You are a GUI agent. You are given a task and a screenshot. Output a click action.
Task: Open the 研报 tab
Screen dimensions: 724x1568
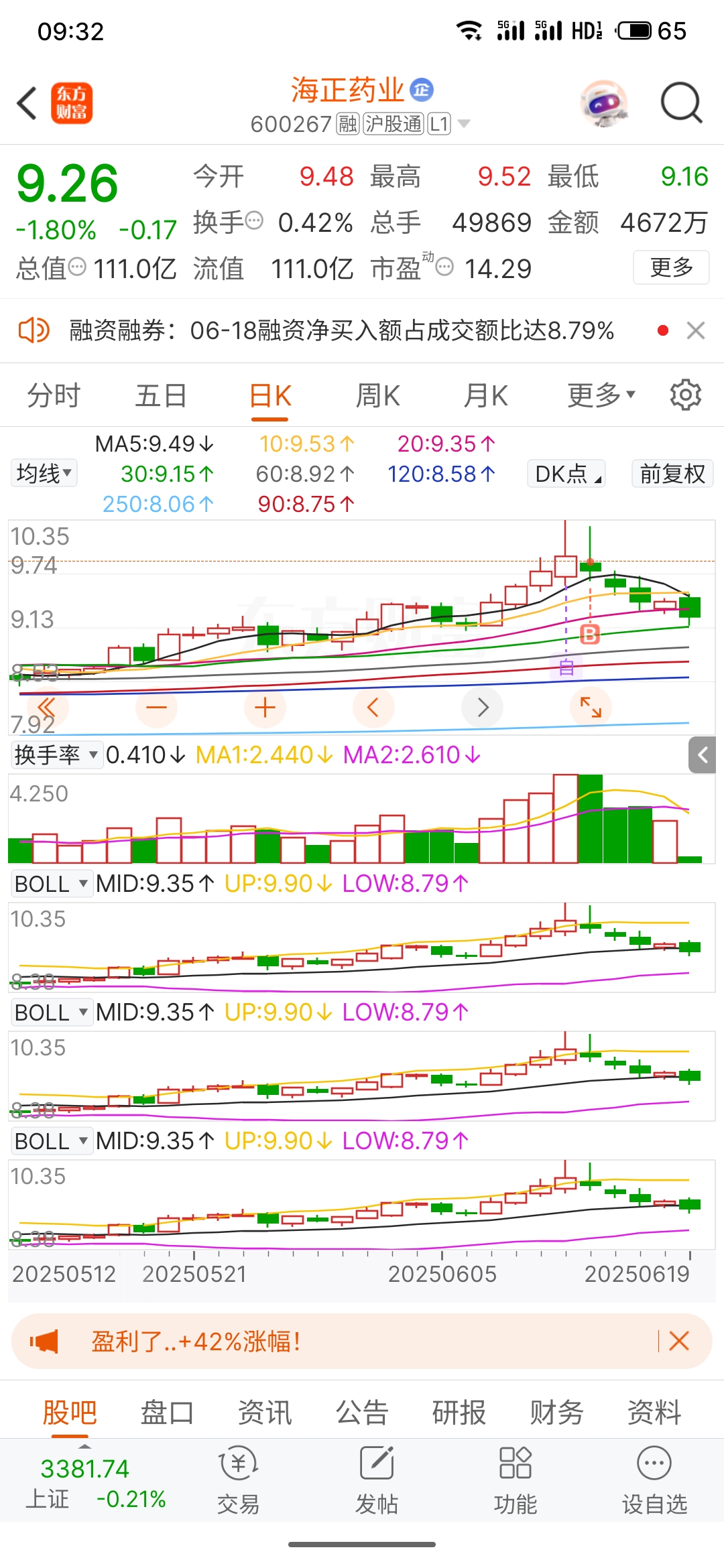point(459,1412)
